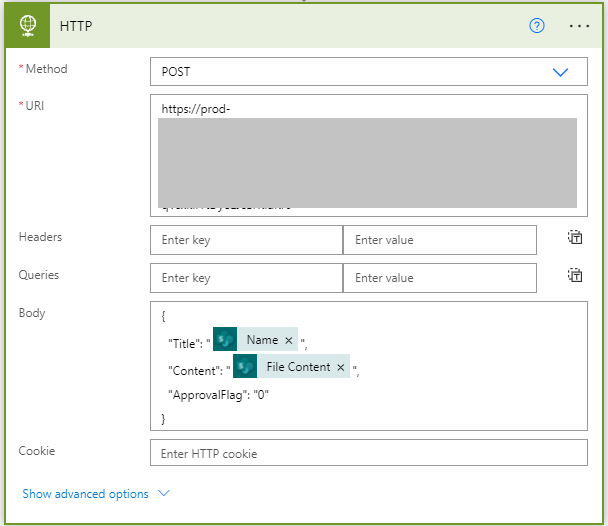Image resolution: width=608 pixels, height=526 pixels.
Task: Click the SharePoint icon on Name token
Action: tap(225, 339)
